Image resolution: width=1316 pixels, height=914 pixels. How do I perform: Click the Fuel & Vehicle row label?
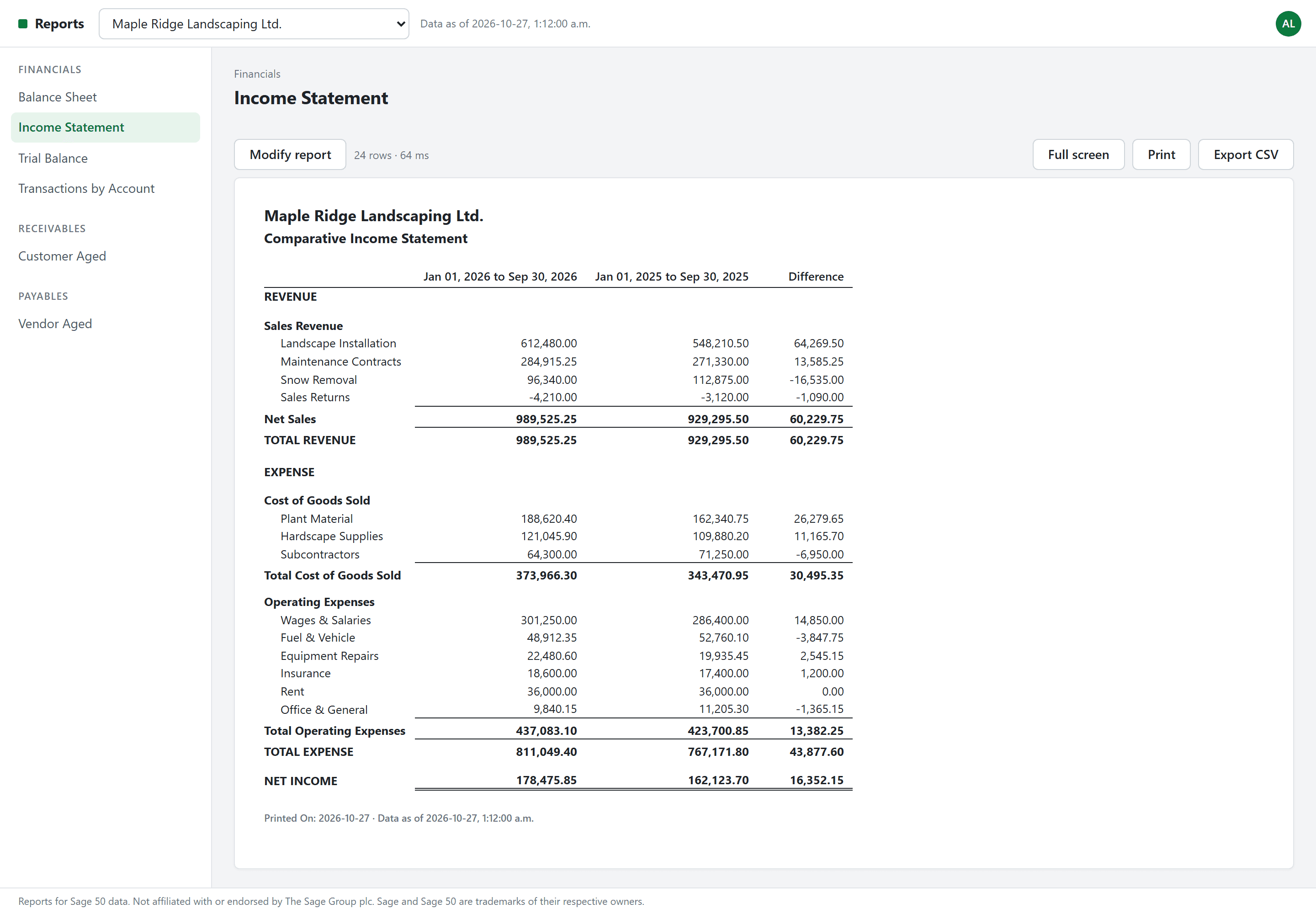point(318,638)
